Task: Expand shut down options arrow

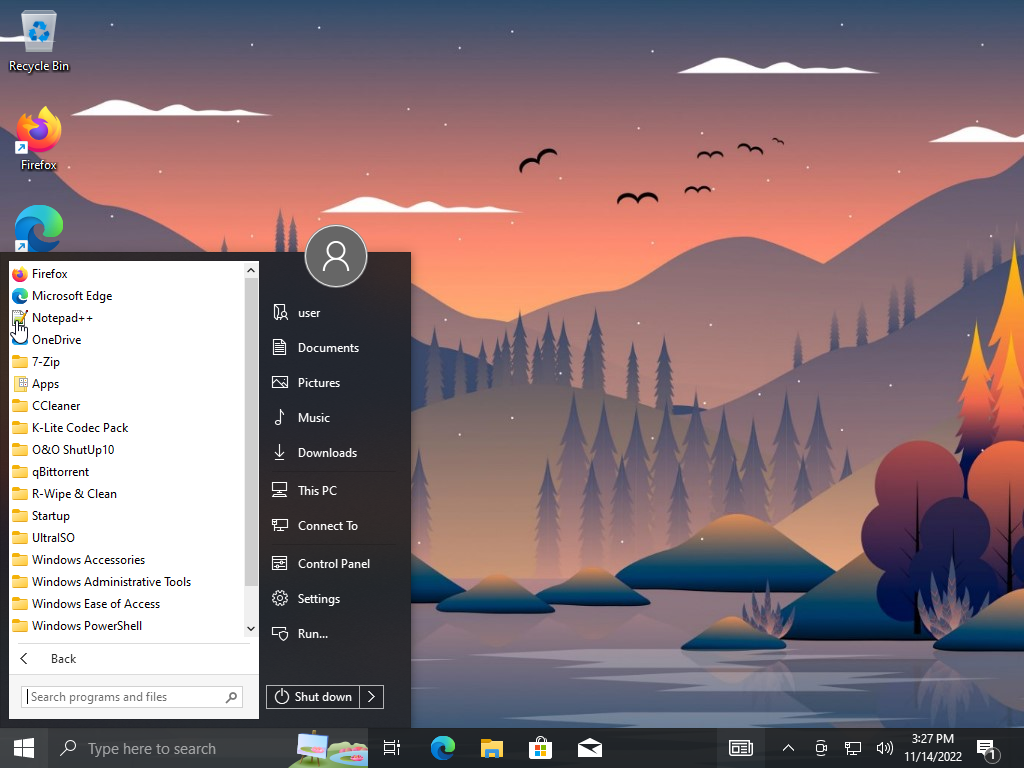Action: 372,697
